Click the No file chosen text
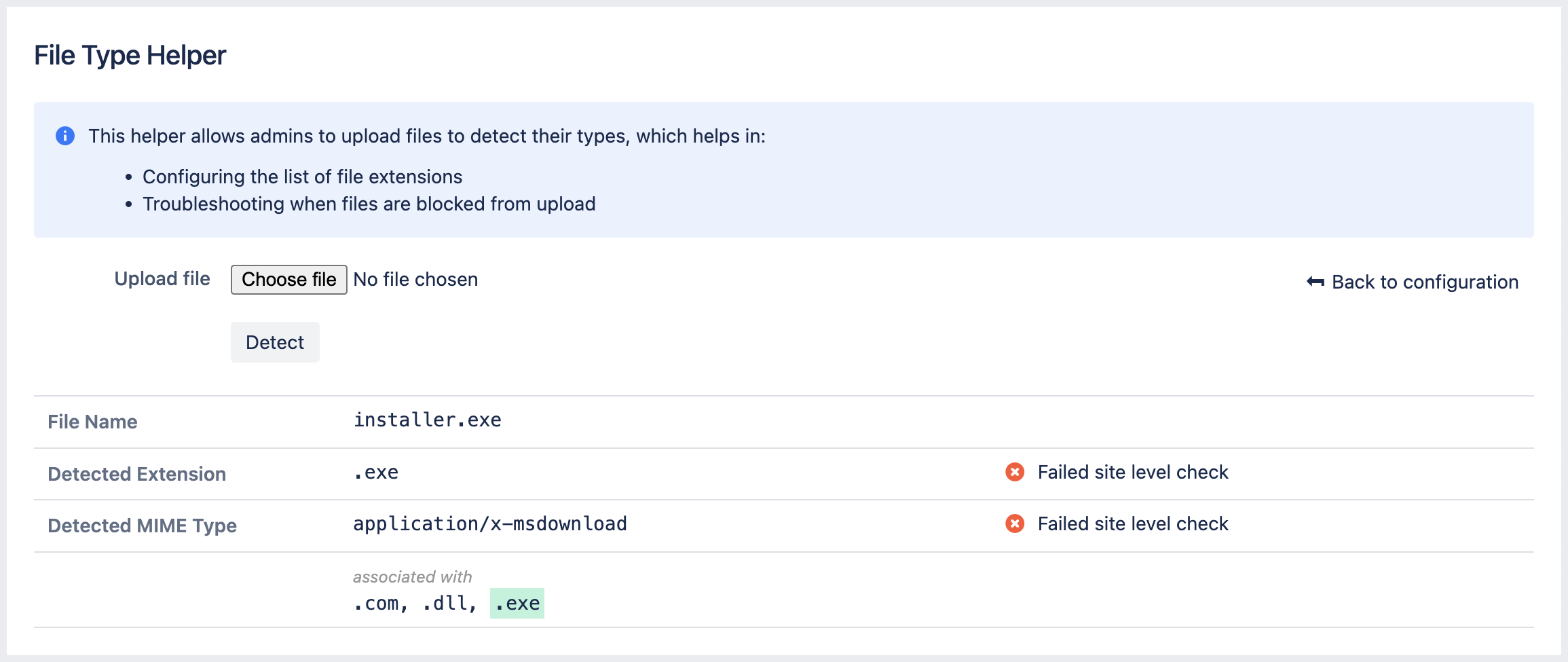Screen dimensions: 1568x662 [415, 279]
